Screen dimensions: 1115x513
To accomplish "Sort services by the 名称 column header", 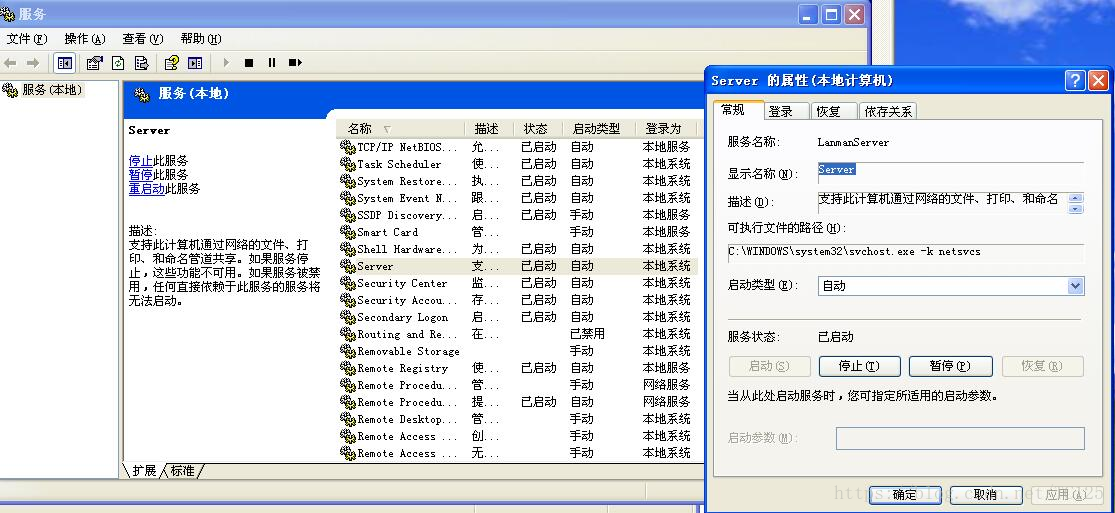I will pos(400,129).
